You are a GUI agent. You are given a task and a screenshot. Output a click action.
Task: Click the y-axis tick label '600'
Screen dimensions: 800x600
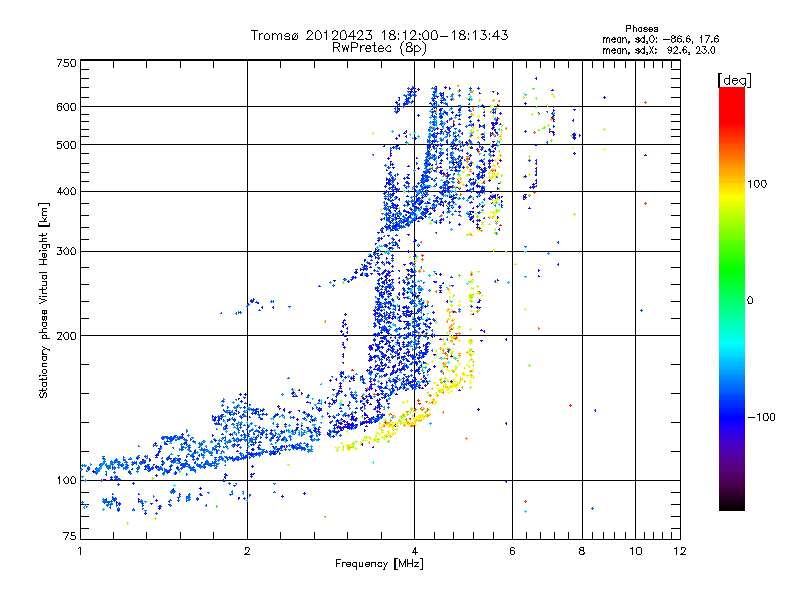coord(66,107)
